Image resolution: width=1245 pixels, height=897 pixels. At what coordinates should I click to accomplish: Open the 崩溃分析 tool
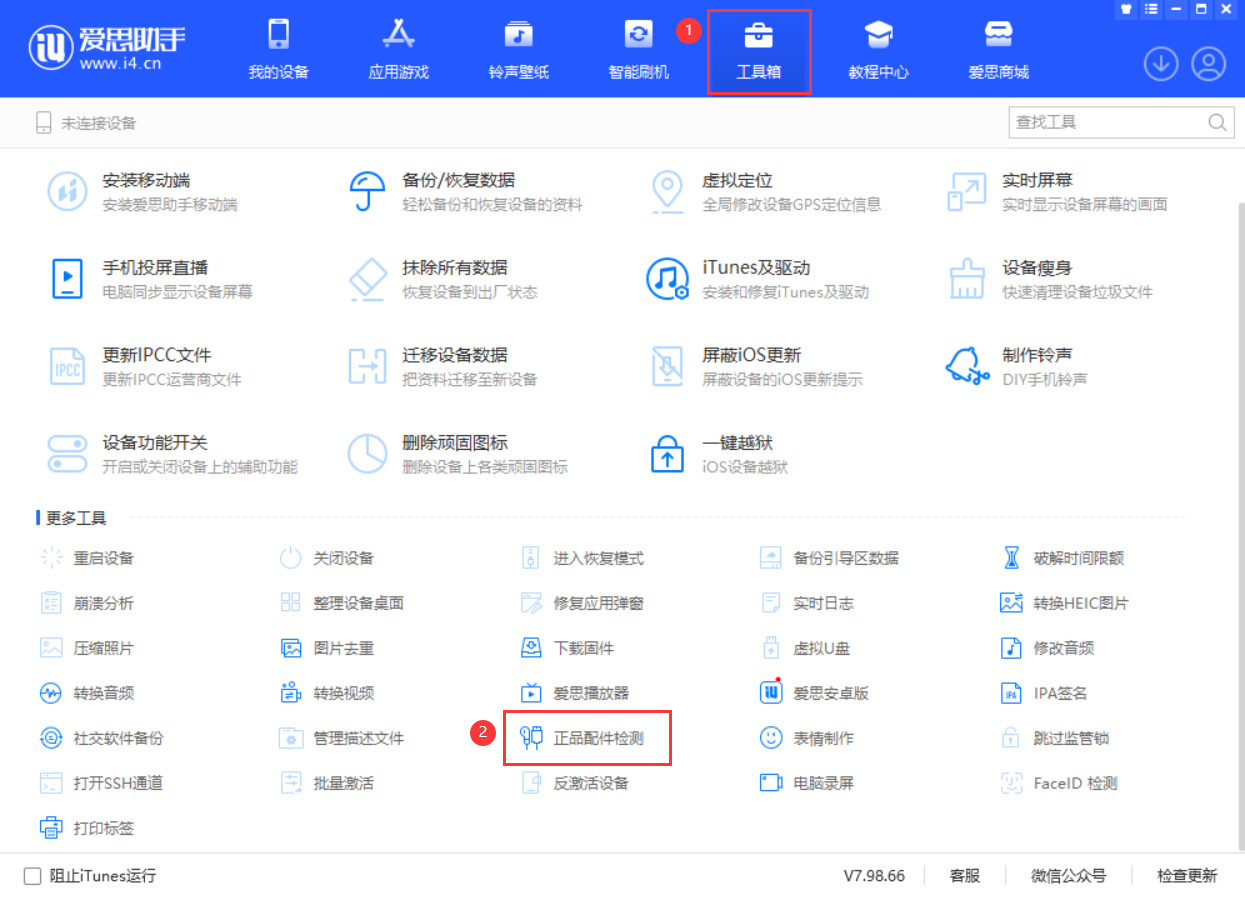(87, 603)
